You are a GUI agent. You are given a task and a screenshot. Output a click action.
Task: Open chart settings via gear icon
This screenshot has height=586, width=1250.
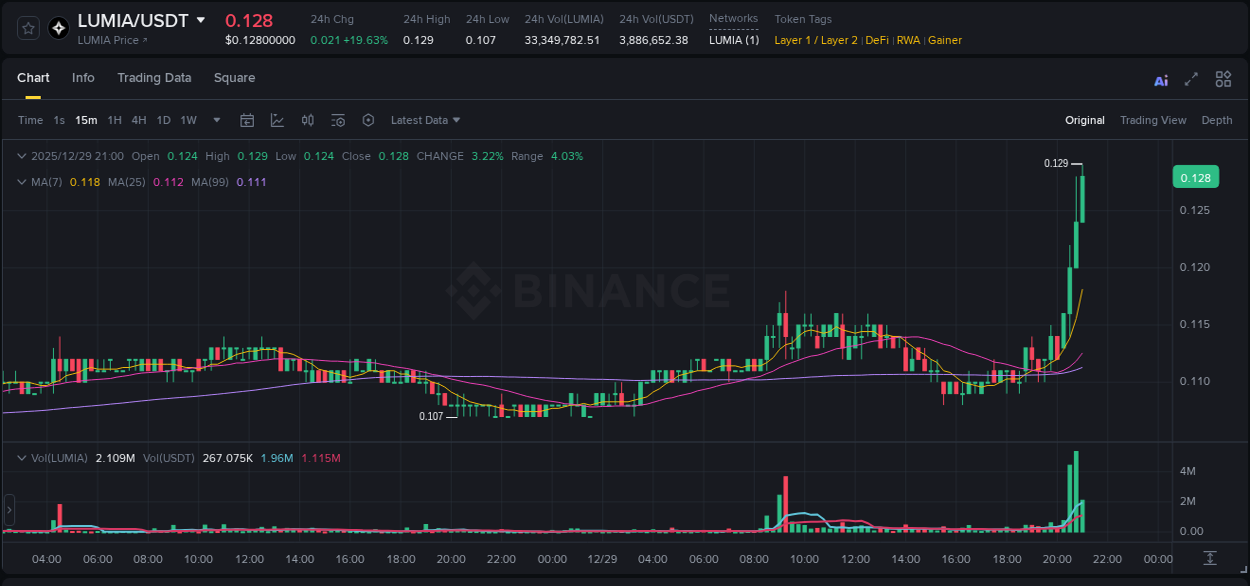point(368,120)
